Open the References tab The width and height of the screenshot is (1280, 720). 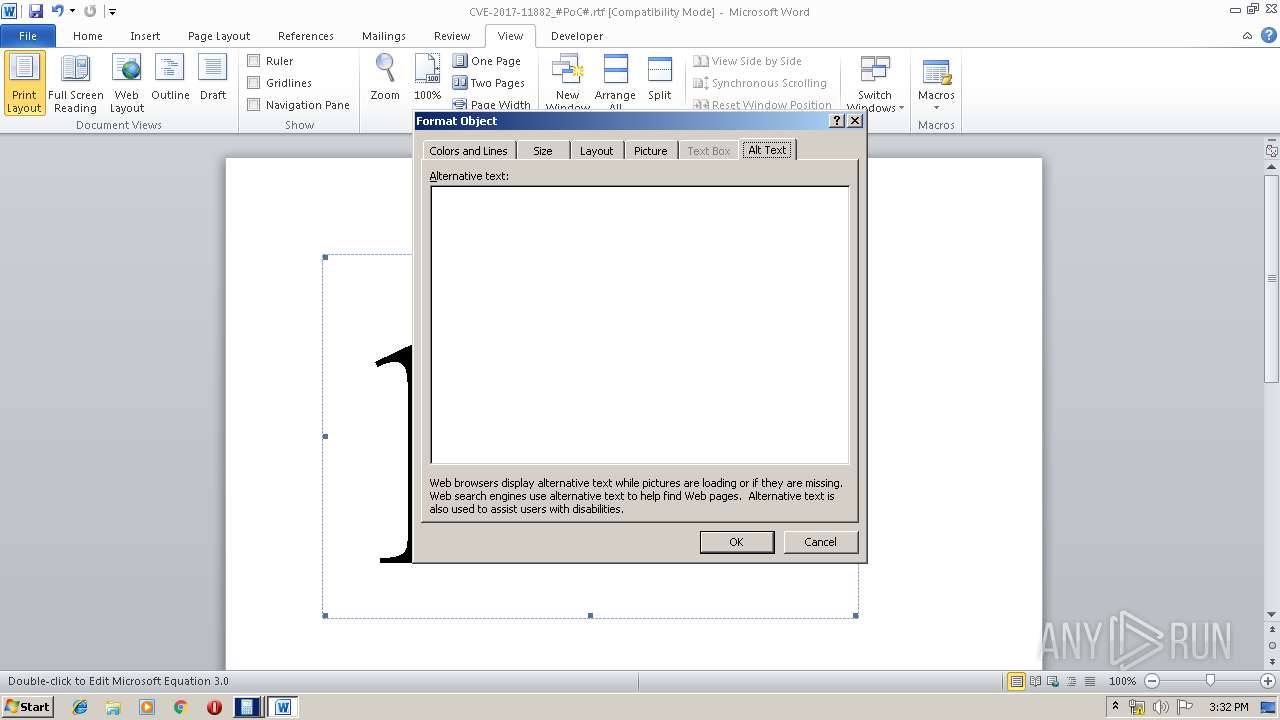pos(306,36)
